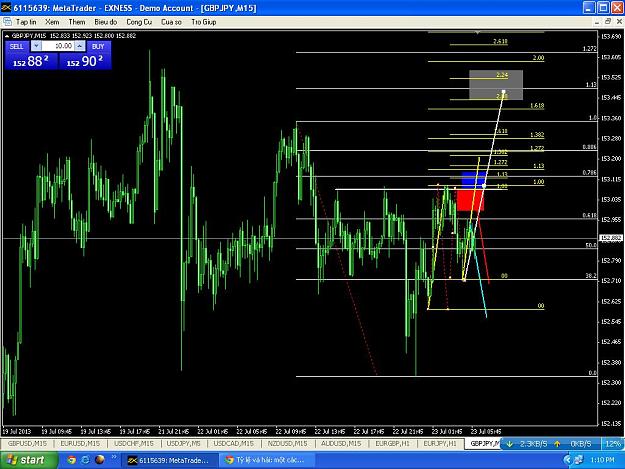The width and height of the screenshot is (625, 469).
Task: Expand quick launch overflow chevron
Action: [114, 457]
